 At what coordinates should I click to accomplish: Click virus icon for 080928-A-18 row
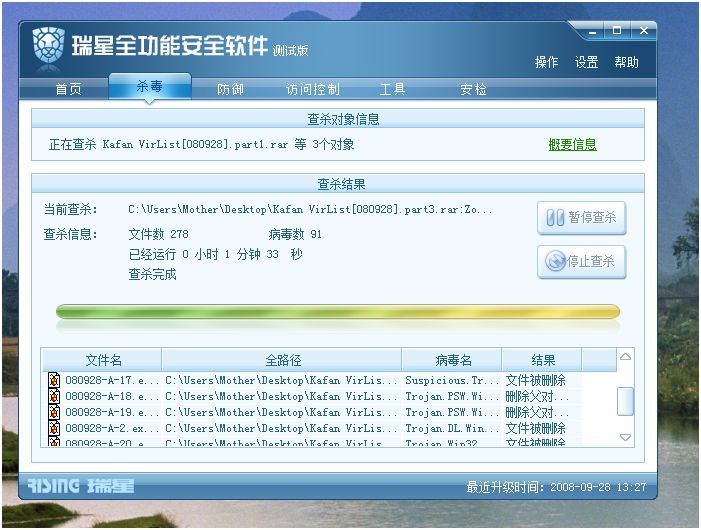(x=54, y=396)
